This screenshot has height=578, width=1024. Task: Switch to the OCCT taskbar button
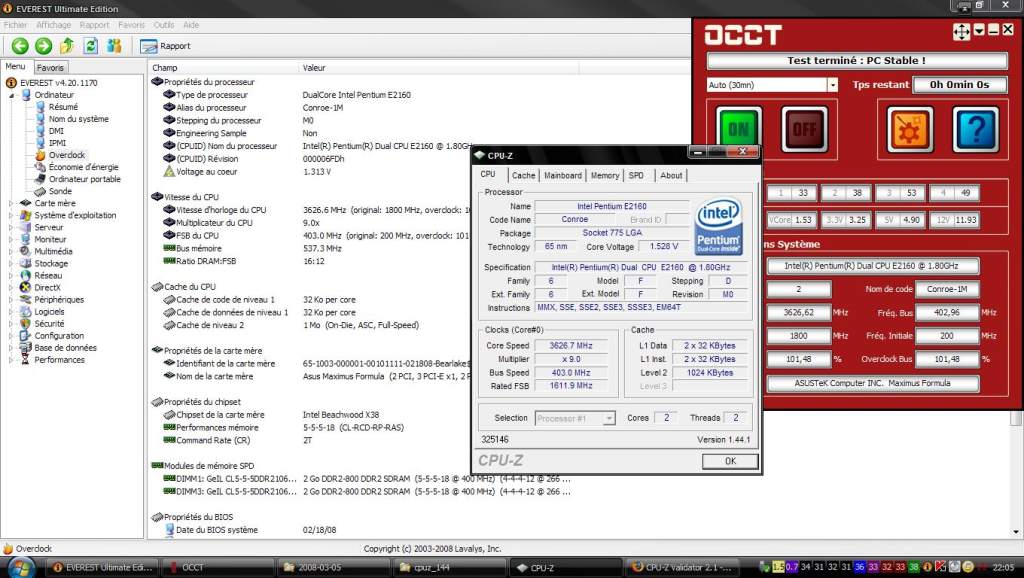217,568
